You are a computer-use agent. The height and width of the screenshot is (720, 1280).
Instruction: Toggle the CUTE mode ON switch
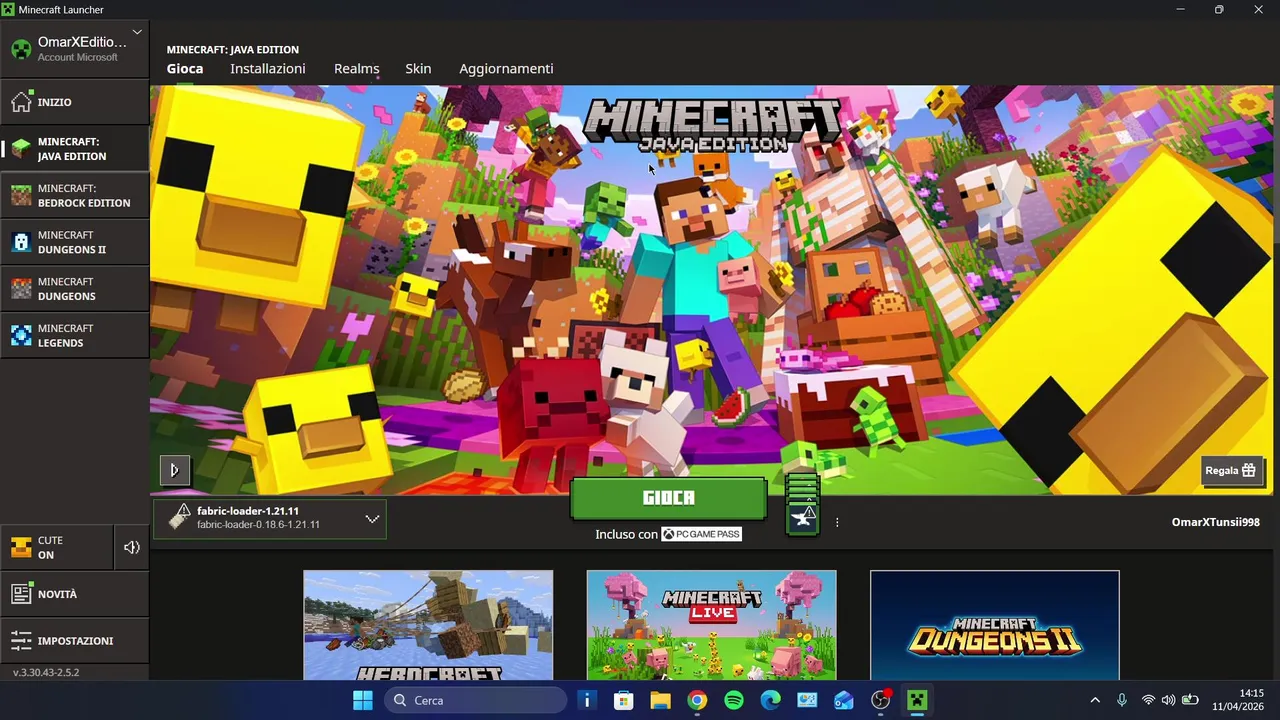[x=57, y=548]
